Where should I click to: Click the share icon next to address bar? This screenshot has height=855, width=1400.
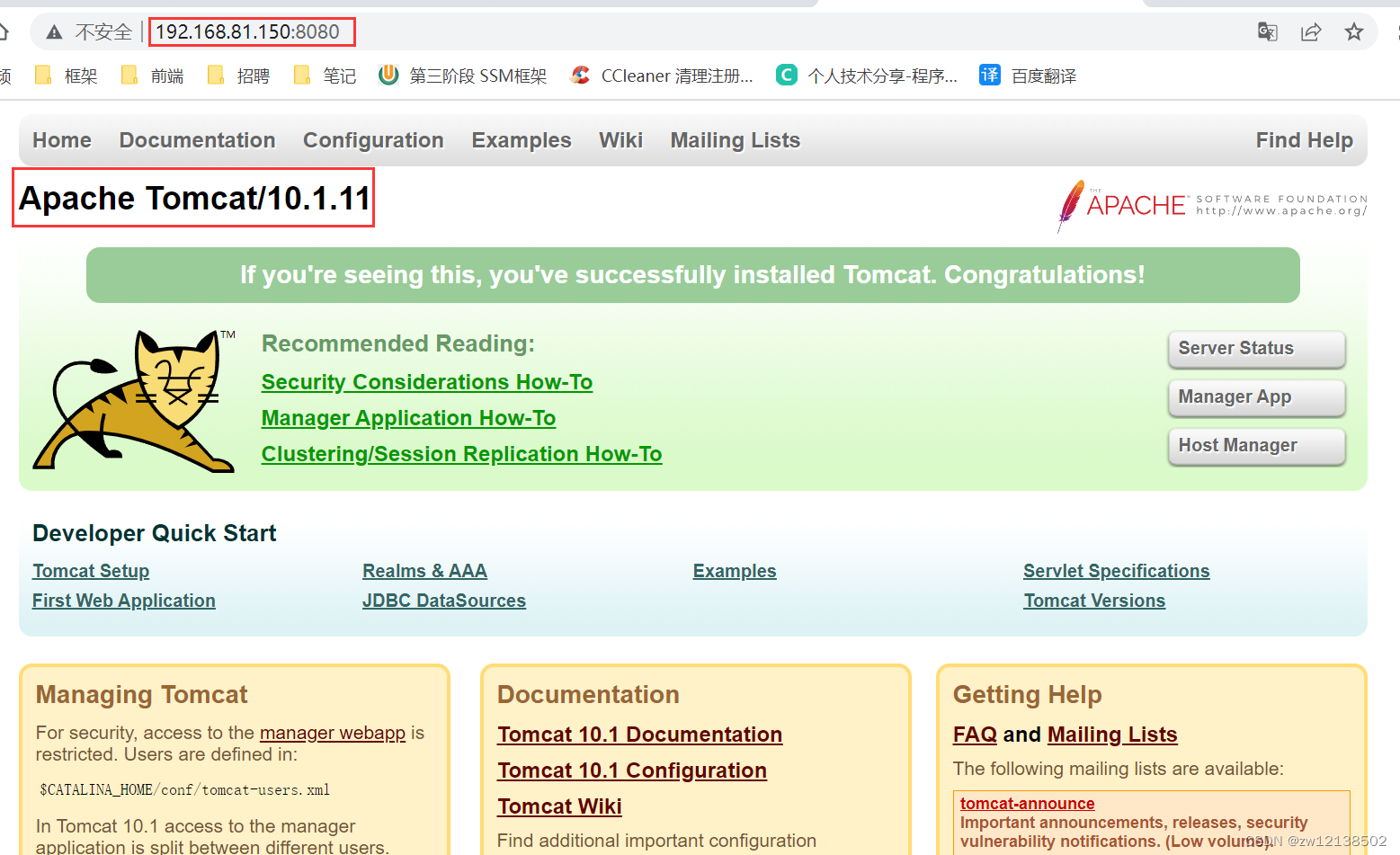coord(1311,31)
